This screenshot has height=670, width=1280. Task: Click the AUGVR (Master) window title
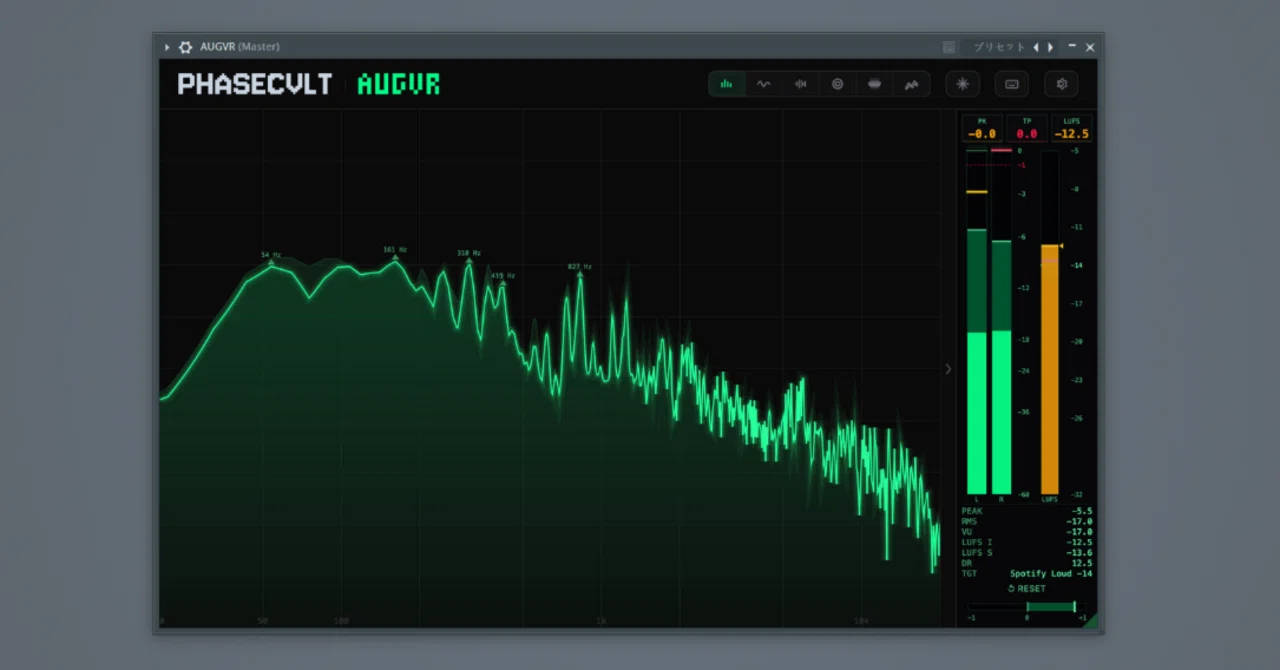[x=240, y=47]
